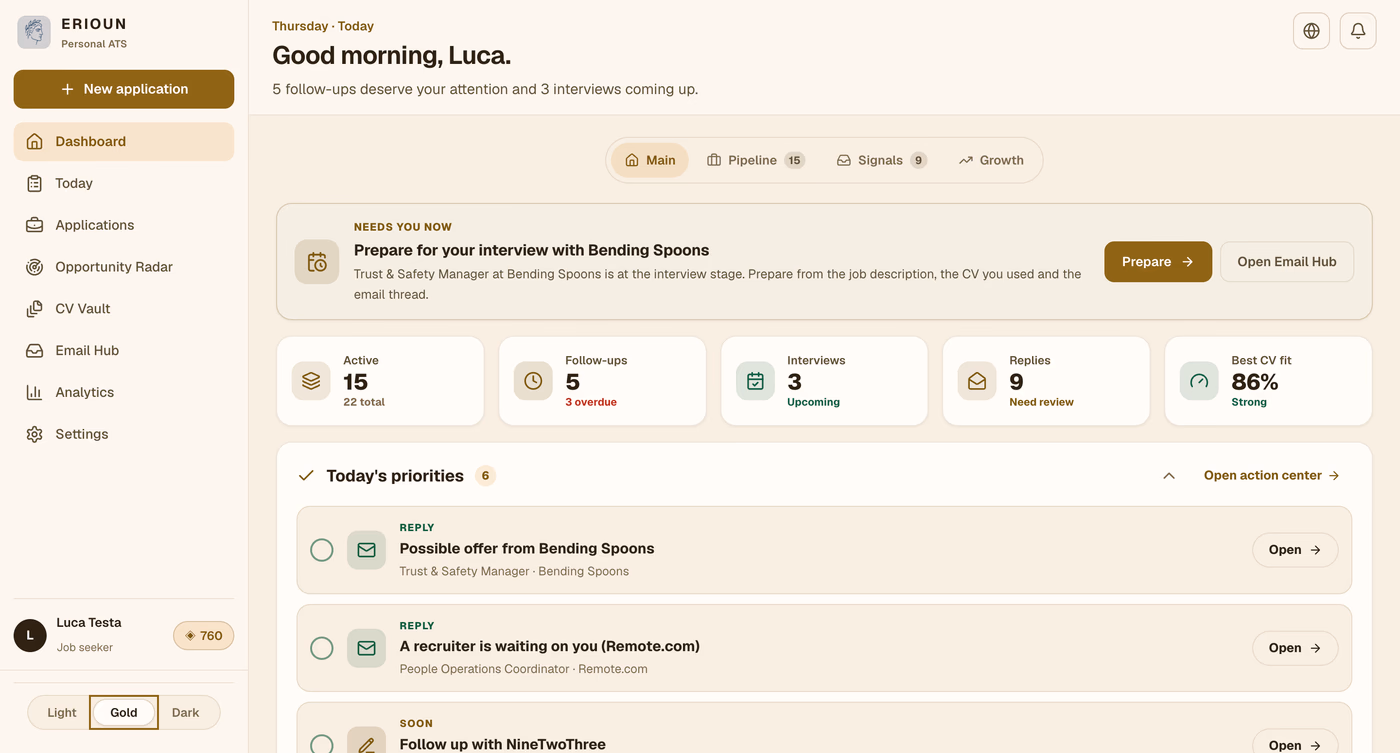The height and width of the screenshot is (753, 1400).
Task: Select Dashboard in the sidebar
Action: tap(124, 142)
